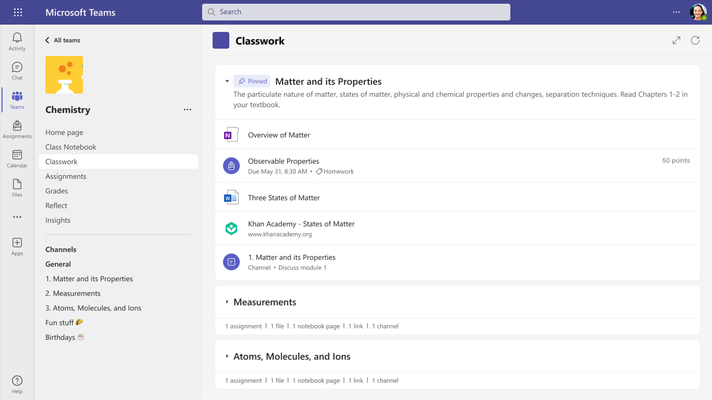
Task: Expand Classwork to full screen
Action: pos(676,40)
